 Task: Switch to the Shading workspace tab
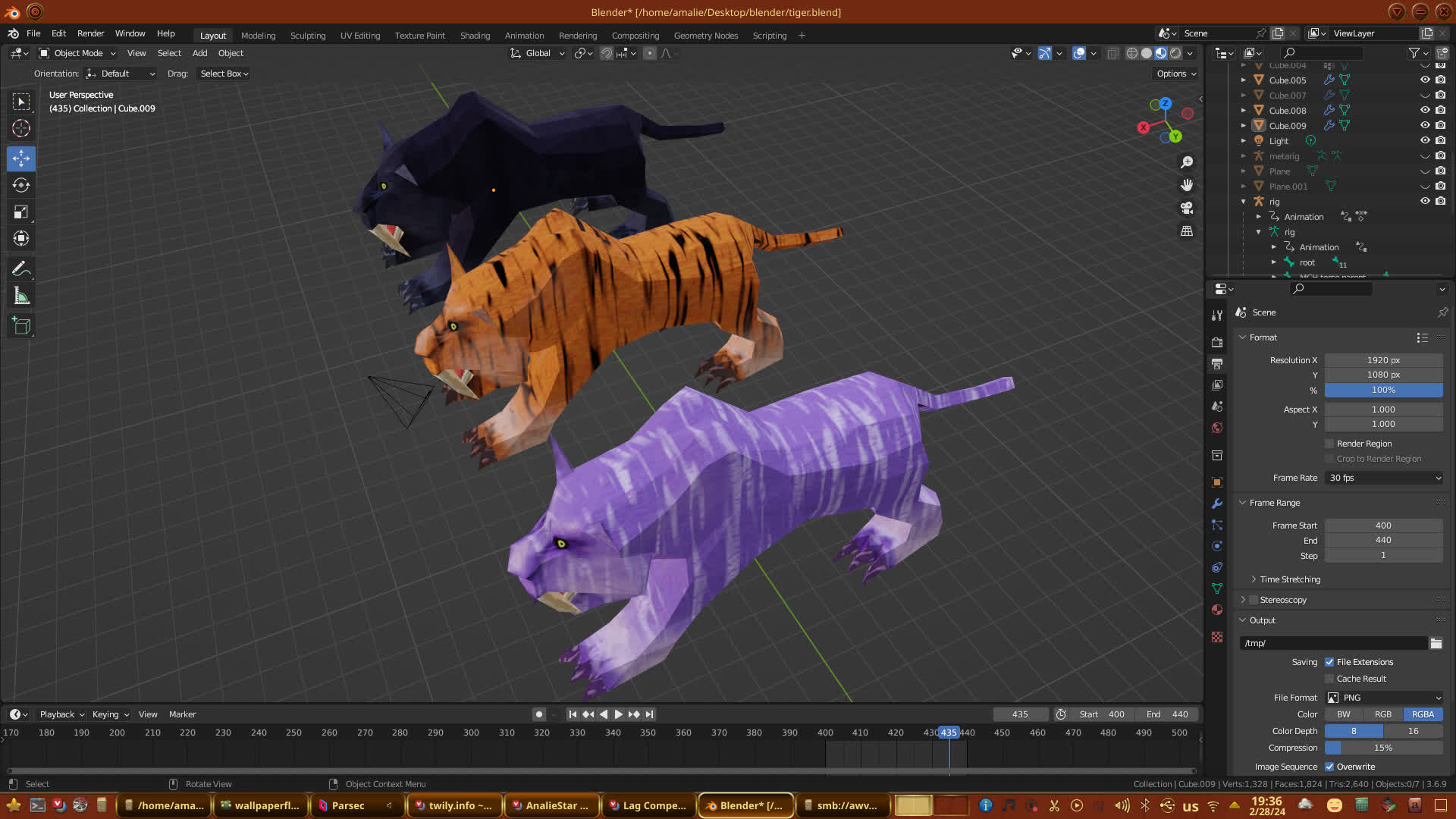475,36
